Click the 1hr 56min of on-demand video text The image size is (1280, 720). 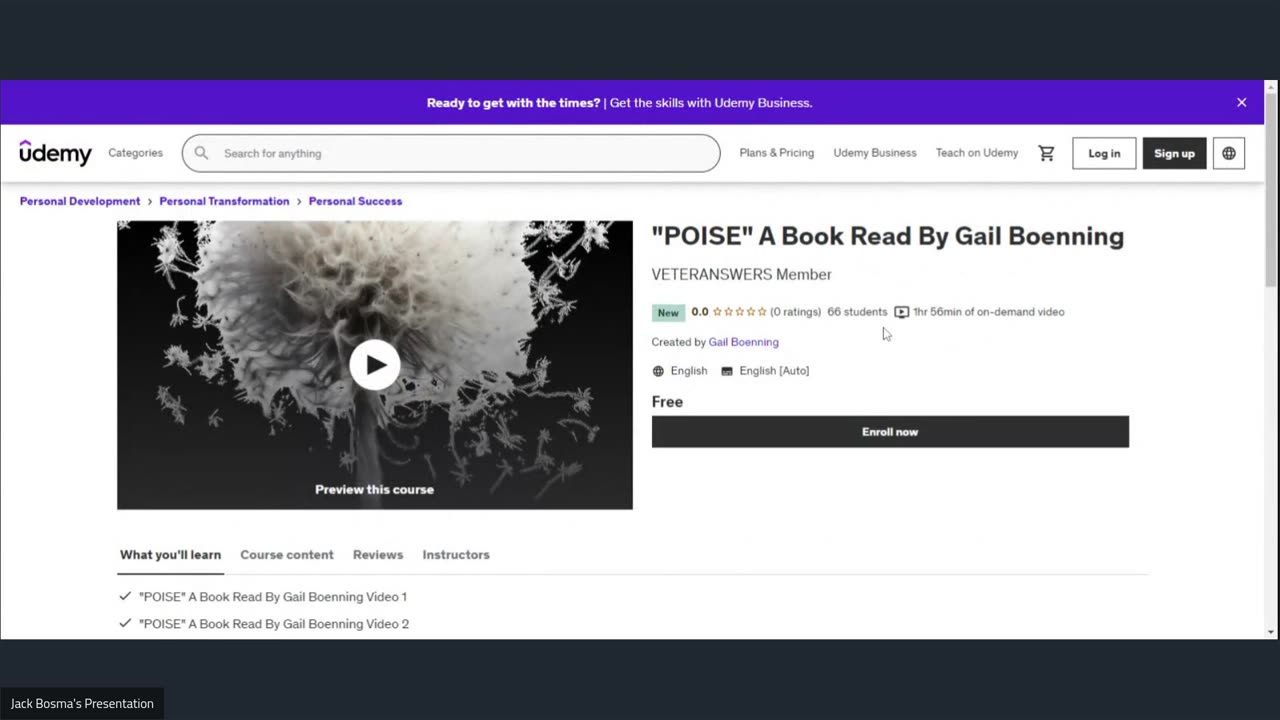pos(988,312)
